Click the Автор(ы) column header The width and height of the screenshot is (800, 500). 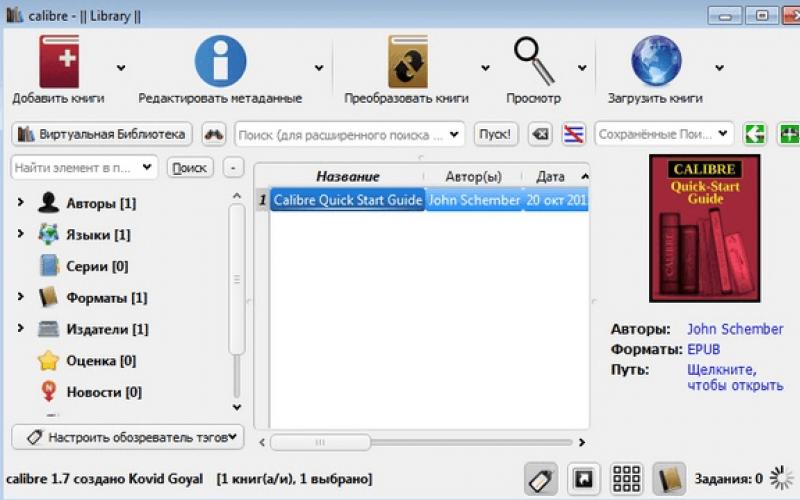(x=473, y=177)
